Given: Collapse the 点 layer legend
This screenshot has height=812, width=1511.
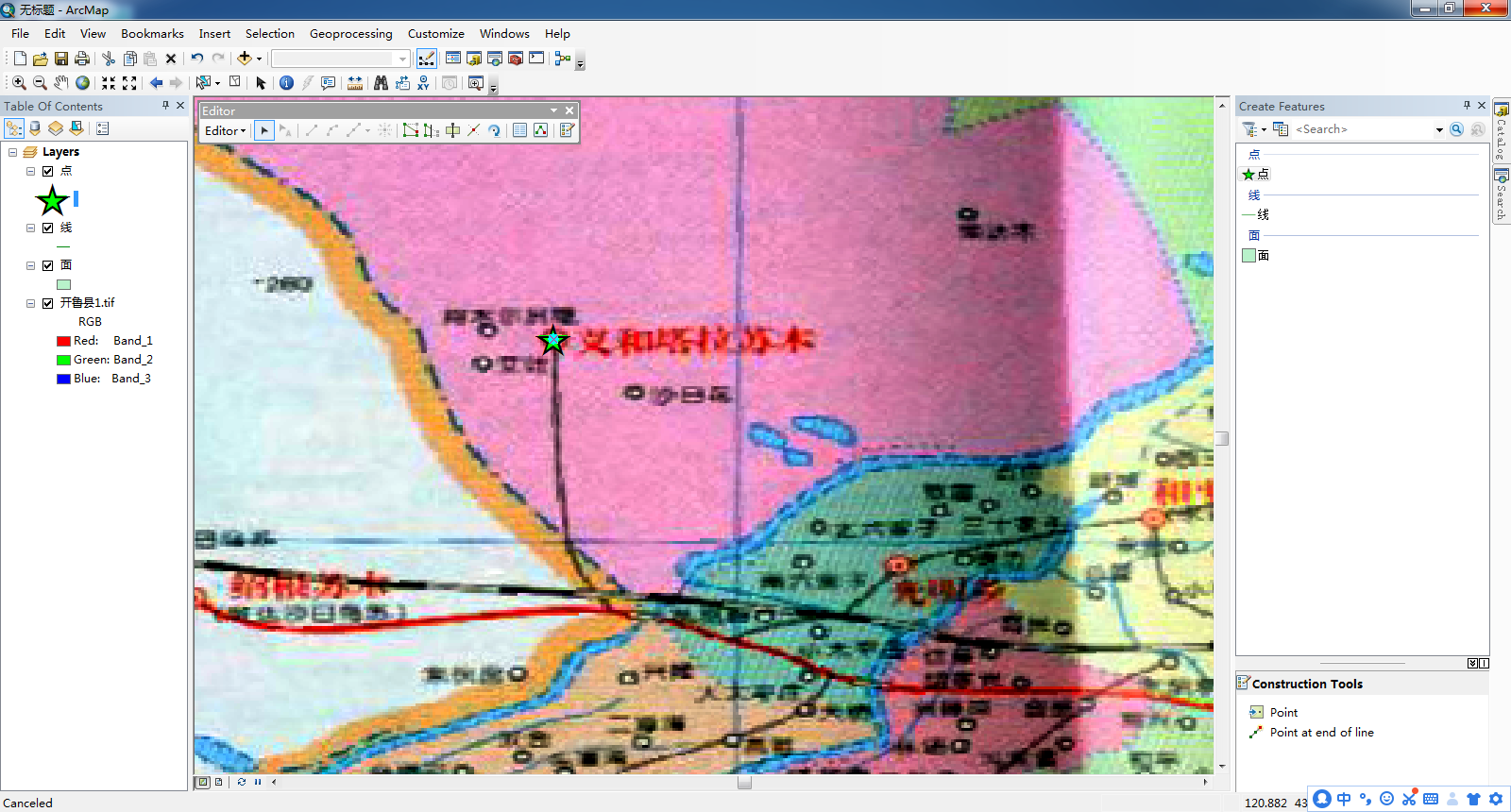Looking at the screenshot, I should click(30, 171).
